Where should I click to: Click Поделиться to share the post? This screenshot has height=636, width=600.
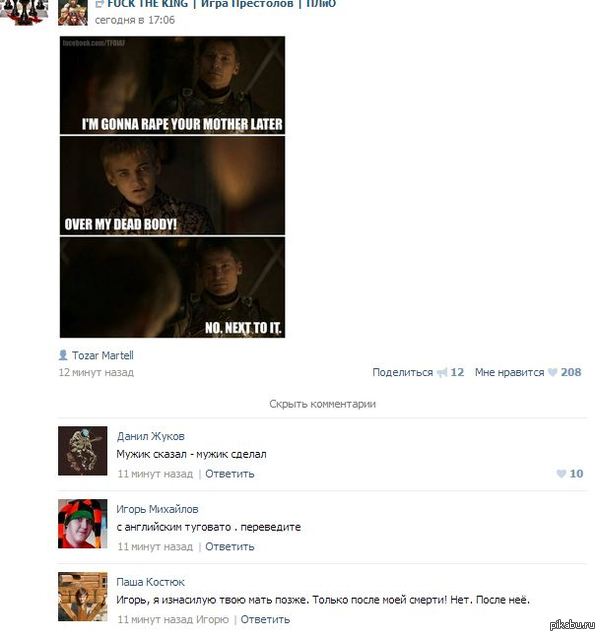[x=402, y=372]
